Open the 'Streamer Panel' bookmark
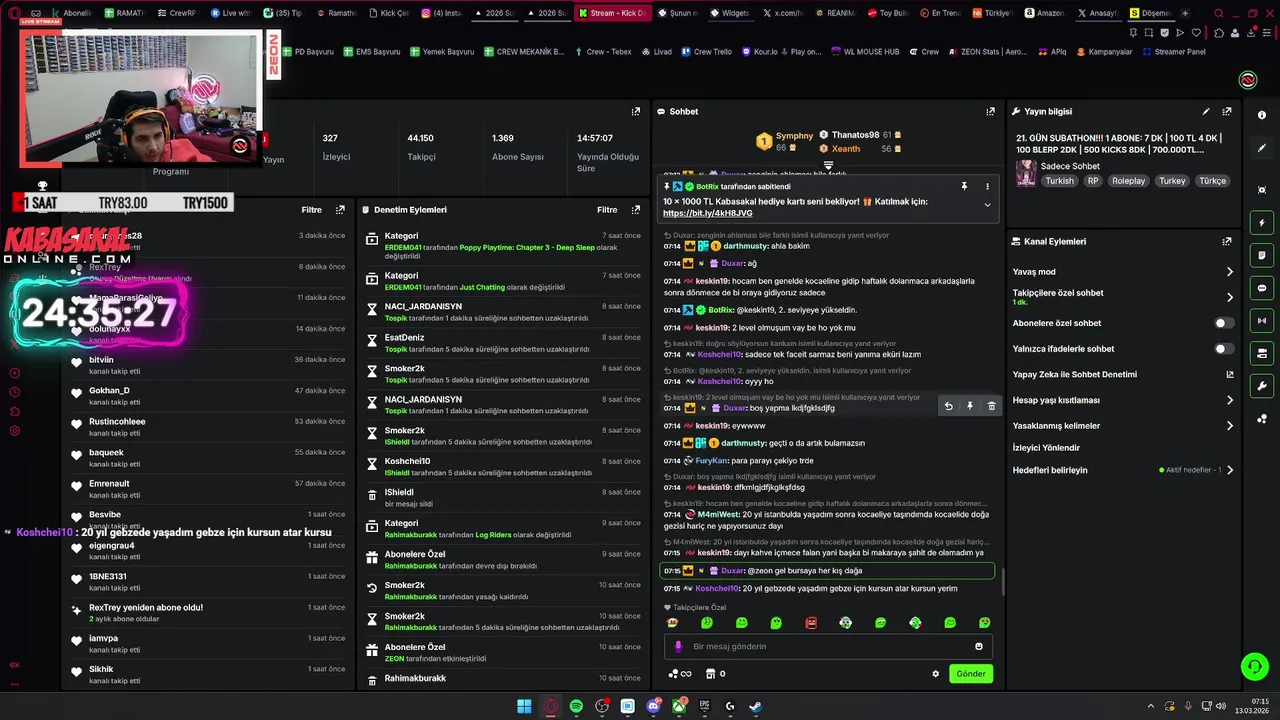1280x720 pixels. pos(1174,52)
